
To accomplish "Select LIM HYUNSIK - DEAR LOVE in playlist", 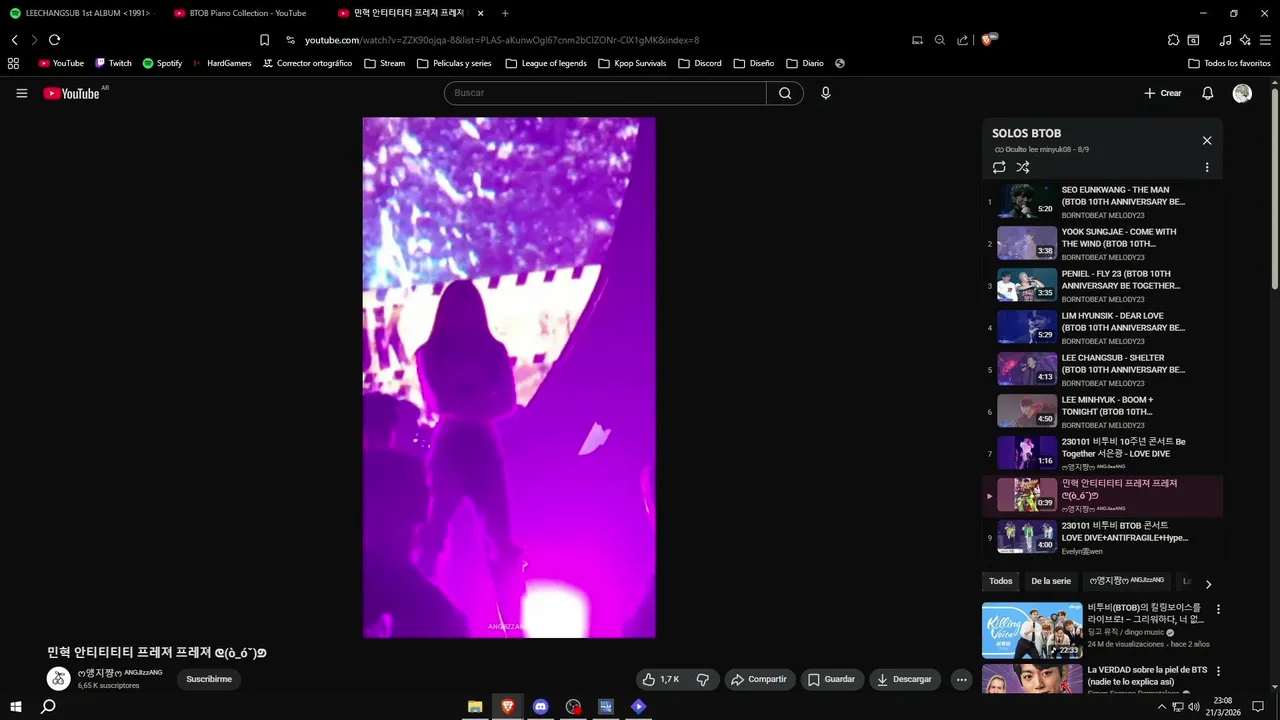I will tap(1102, 327).
